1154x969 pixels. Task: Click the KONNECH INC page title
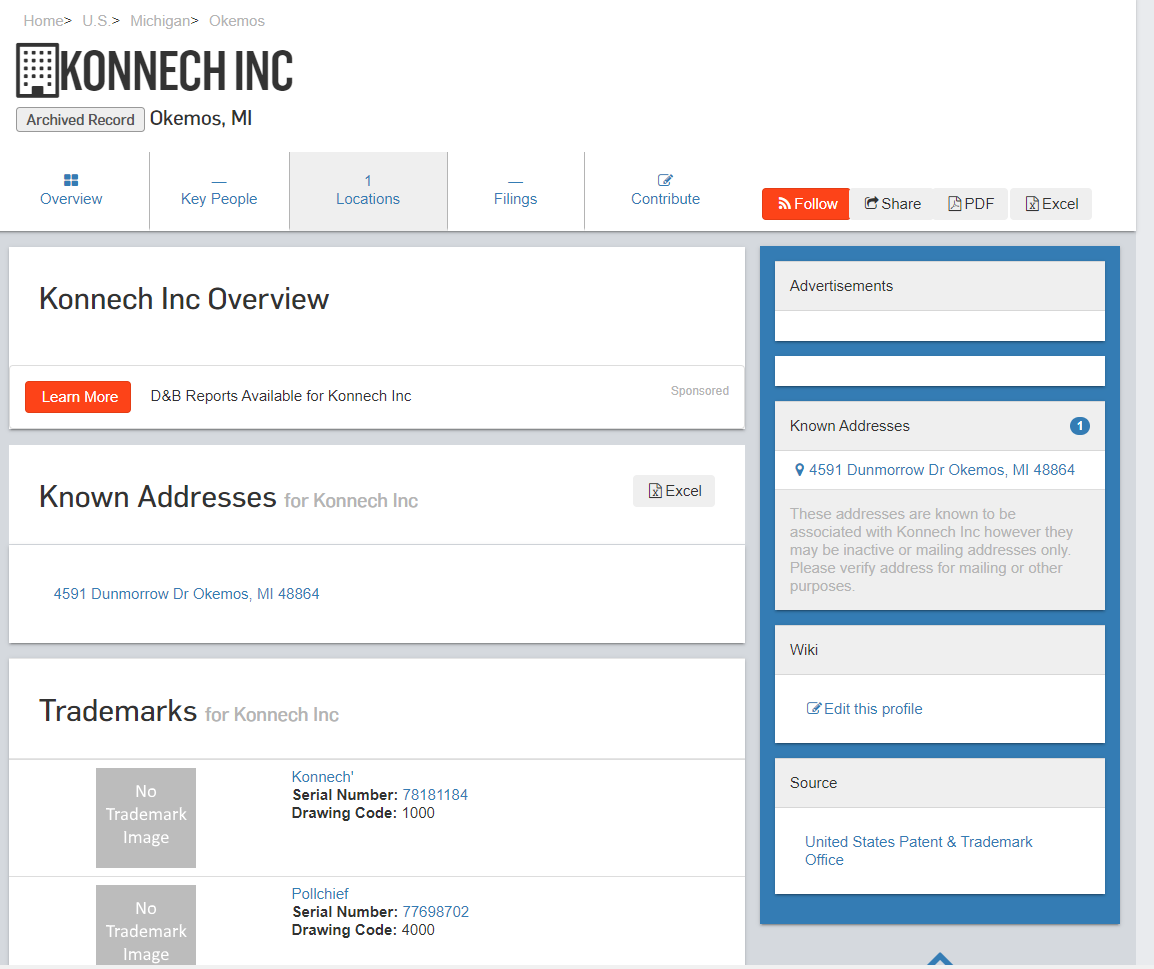pos(177,71)
